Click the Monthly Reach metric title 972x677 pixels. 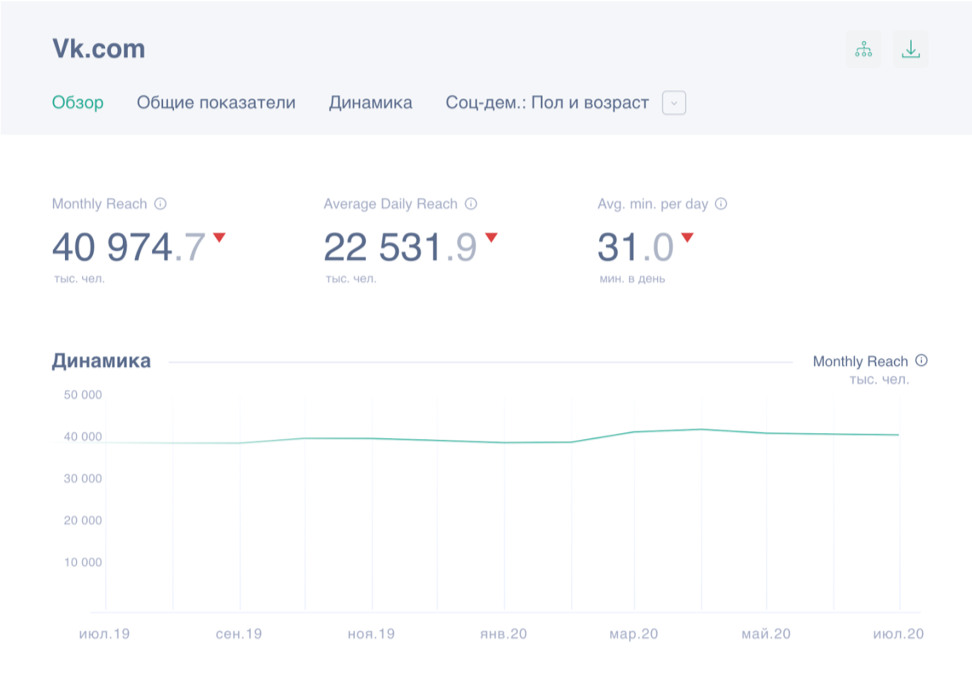100,204
